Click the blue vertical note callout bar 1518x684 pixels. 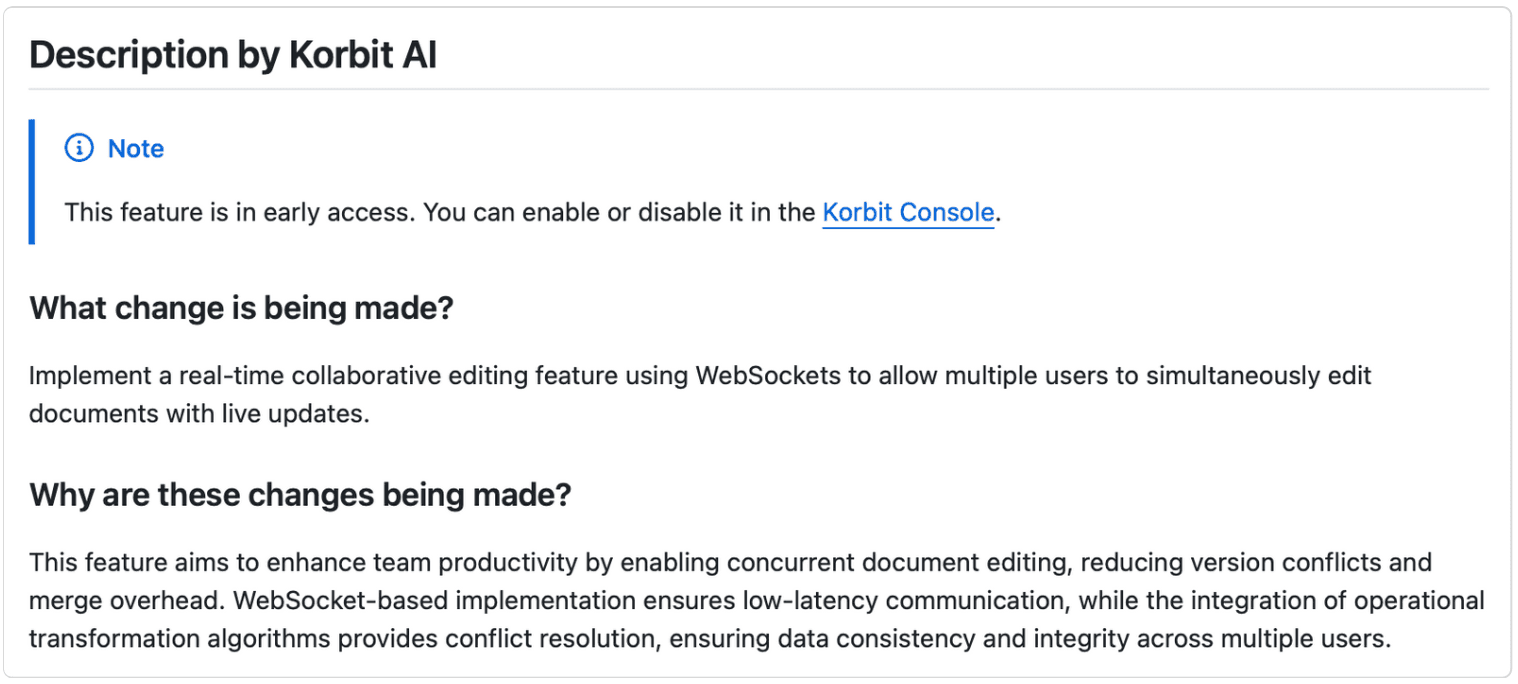(x=32, y=182)
